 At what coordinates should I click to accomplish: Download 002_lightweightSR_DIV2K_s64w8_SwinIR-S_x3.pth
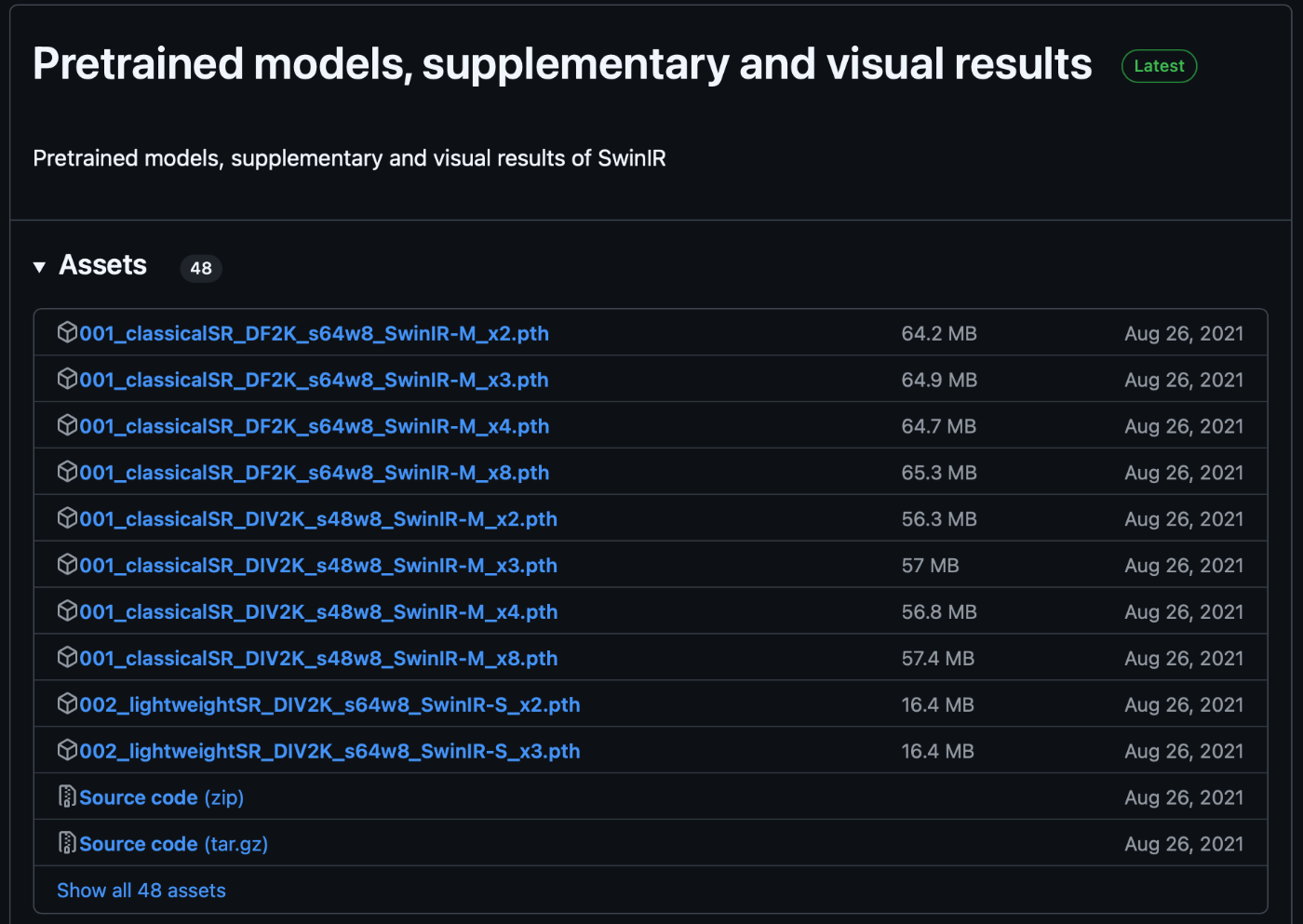[x=329, y=752]
